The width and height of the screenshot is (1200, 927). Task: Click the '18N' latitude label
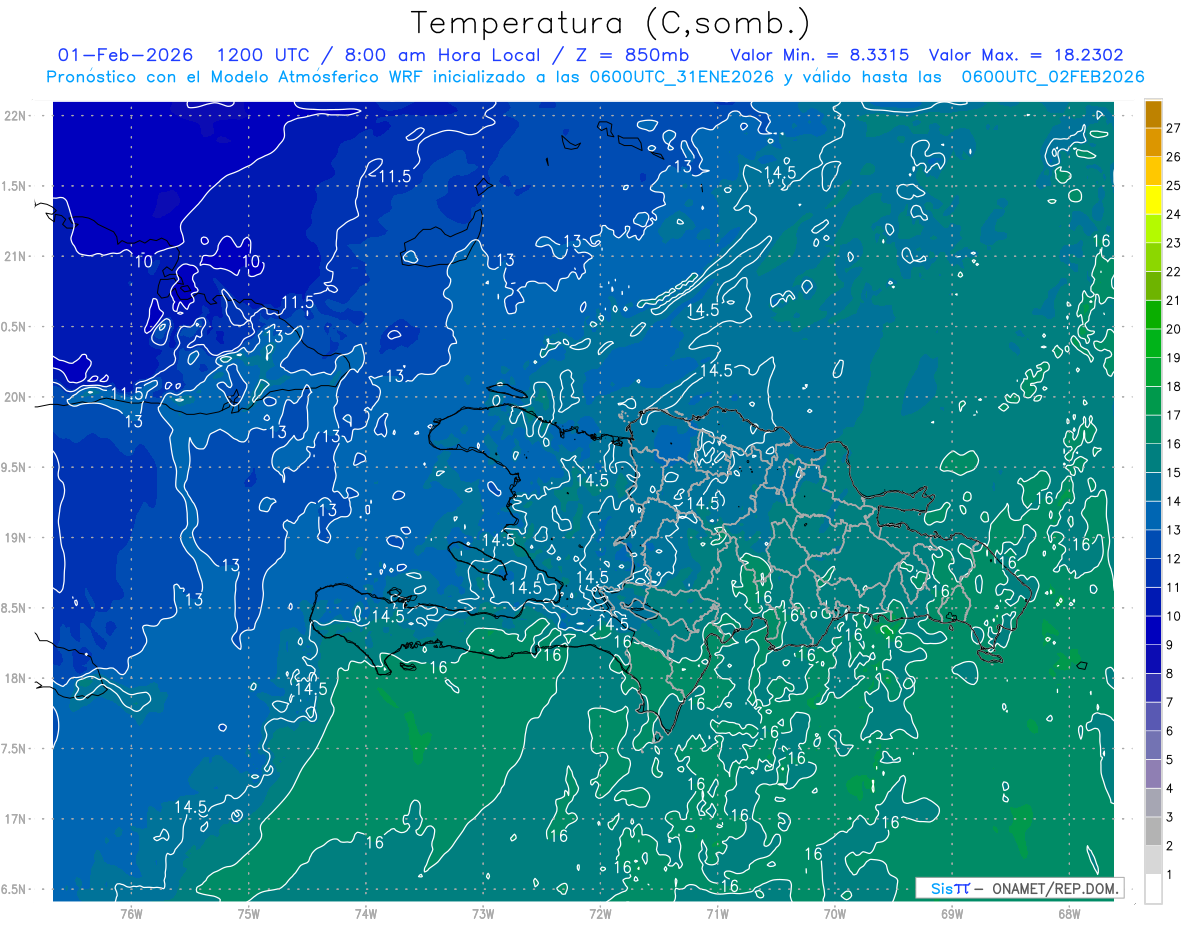tap(15, 678)
